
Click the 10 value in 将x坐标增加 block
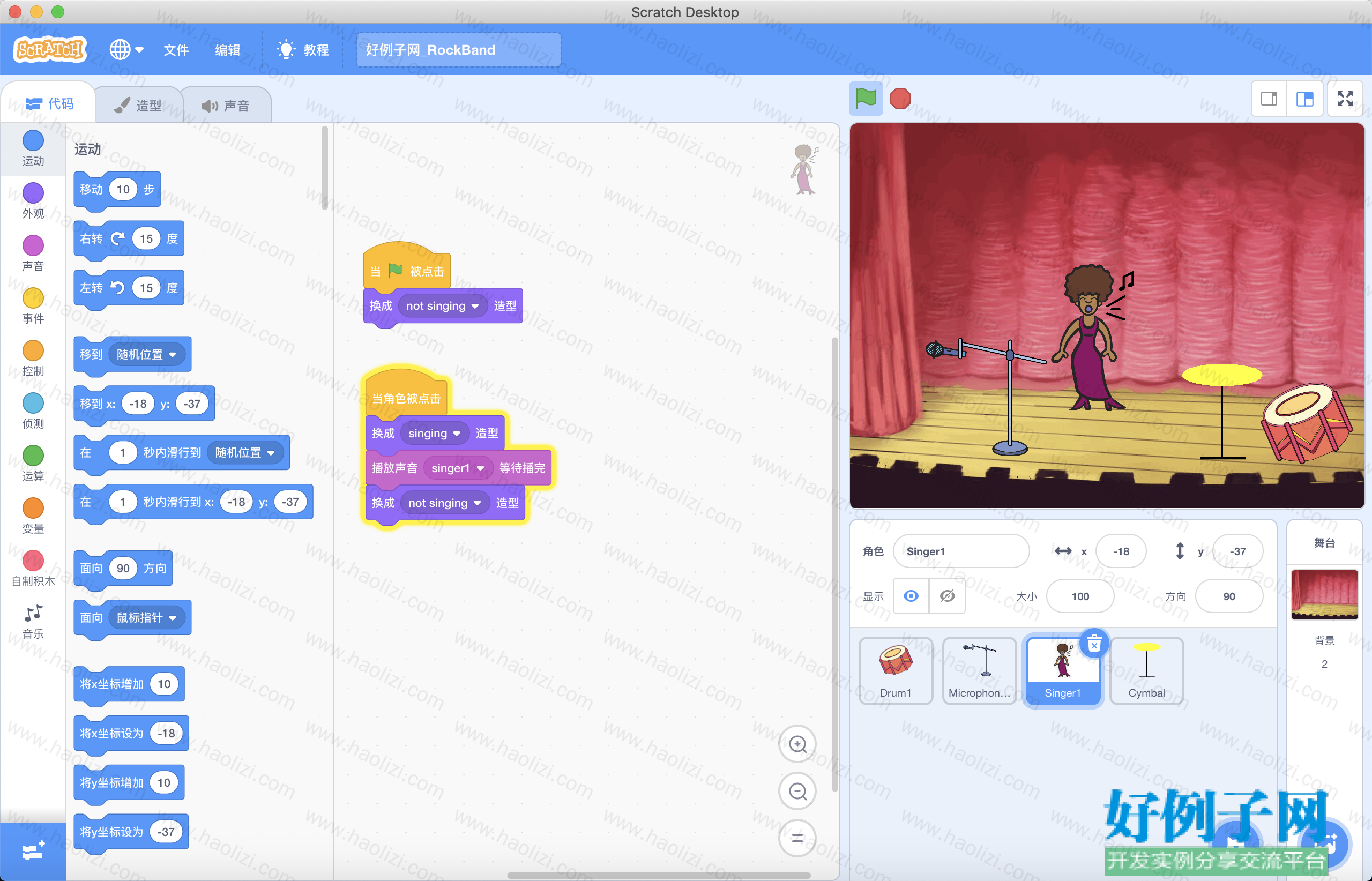click(x=164, y=684)
